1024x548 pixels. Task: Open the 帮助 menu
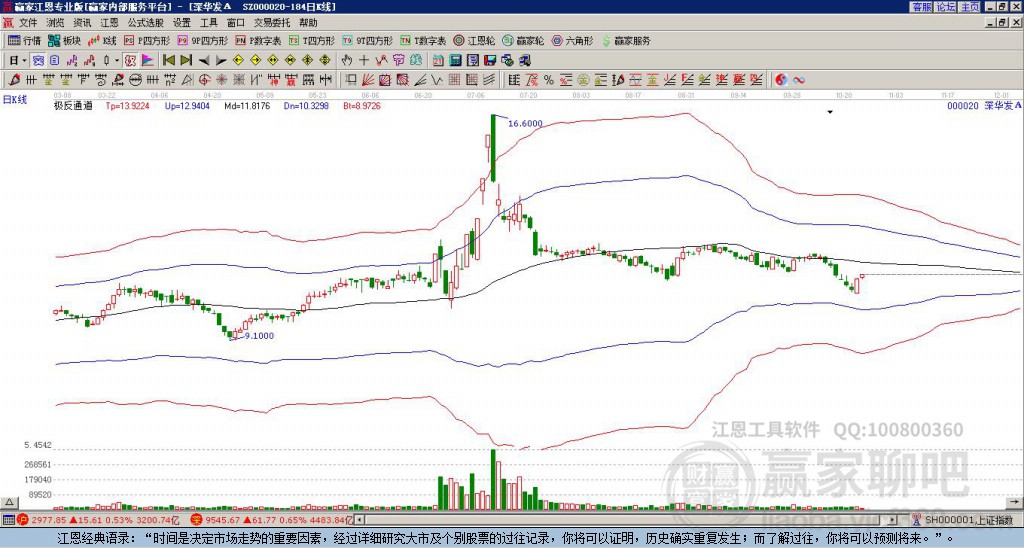(x=308, y=23)
